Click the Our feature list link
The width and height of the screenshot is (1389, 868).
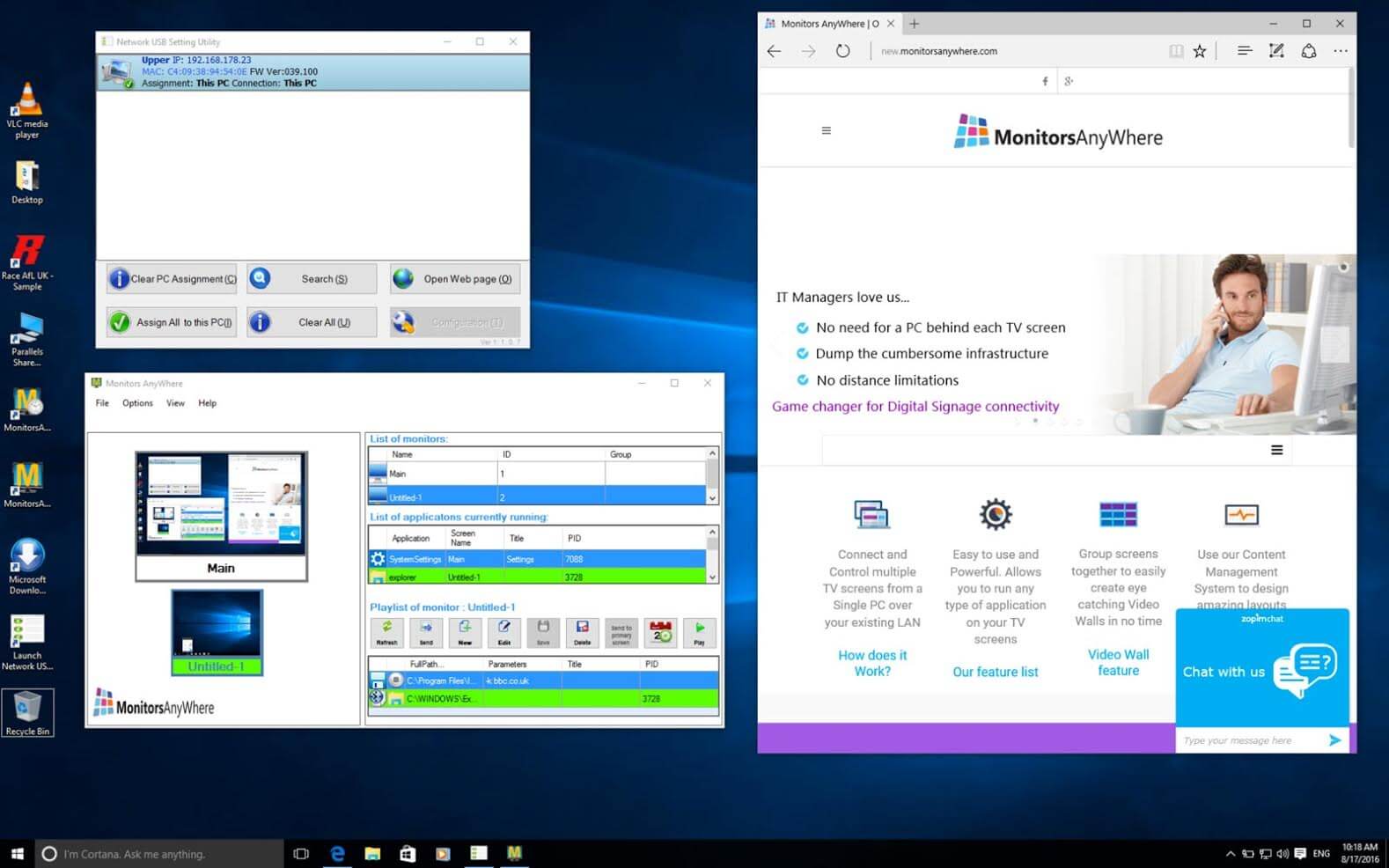point(996,672)
